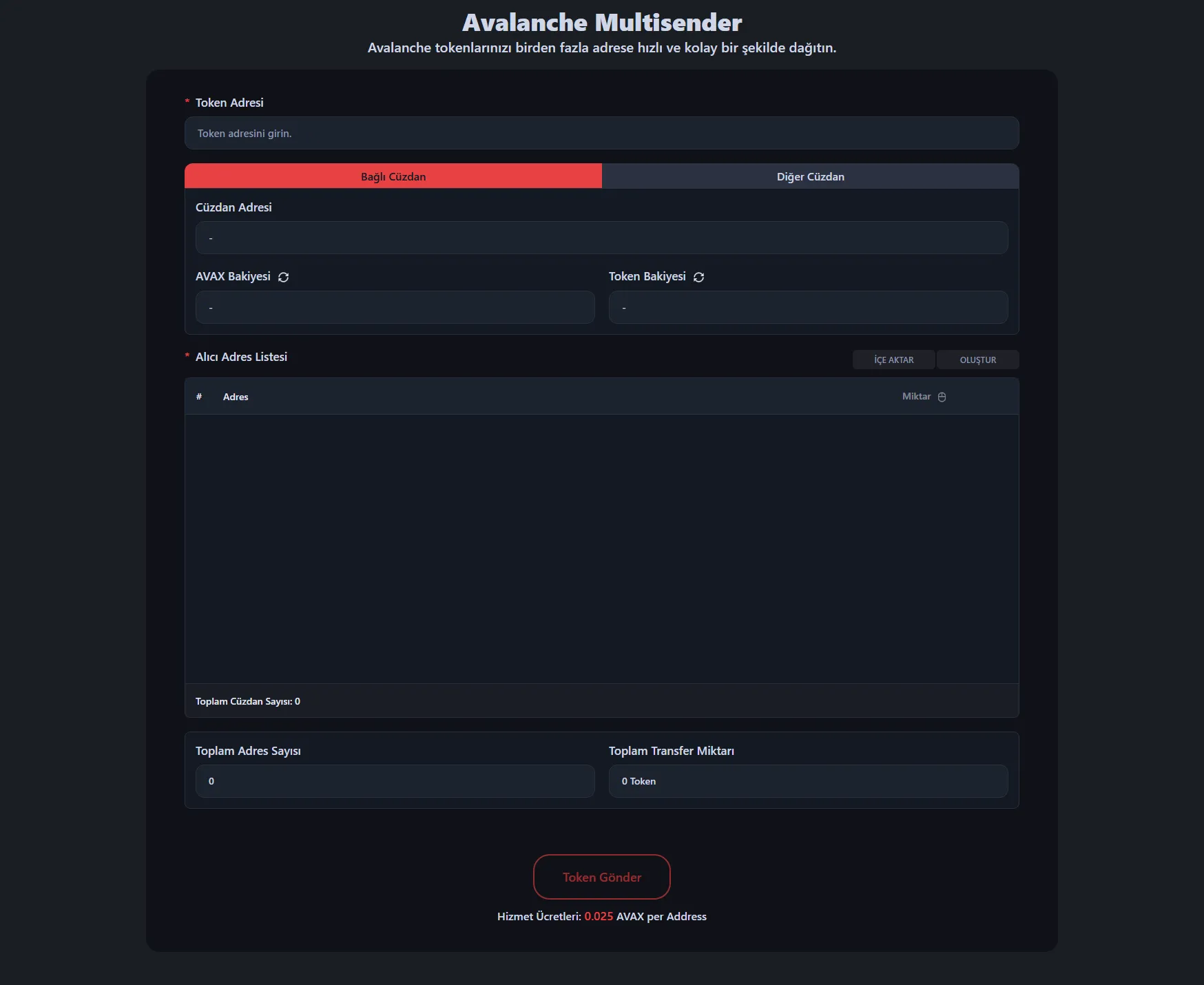This screenshot has width=1204, height=985.
Task: Click the Token Gönder button
Action: tap(601, 877)
